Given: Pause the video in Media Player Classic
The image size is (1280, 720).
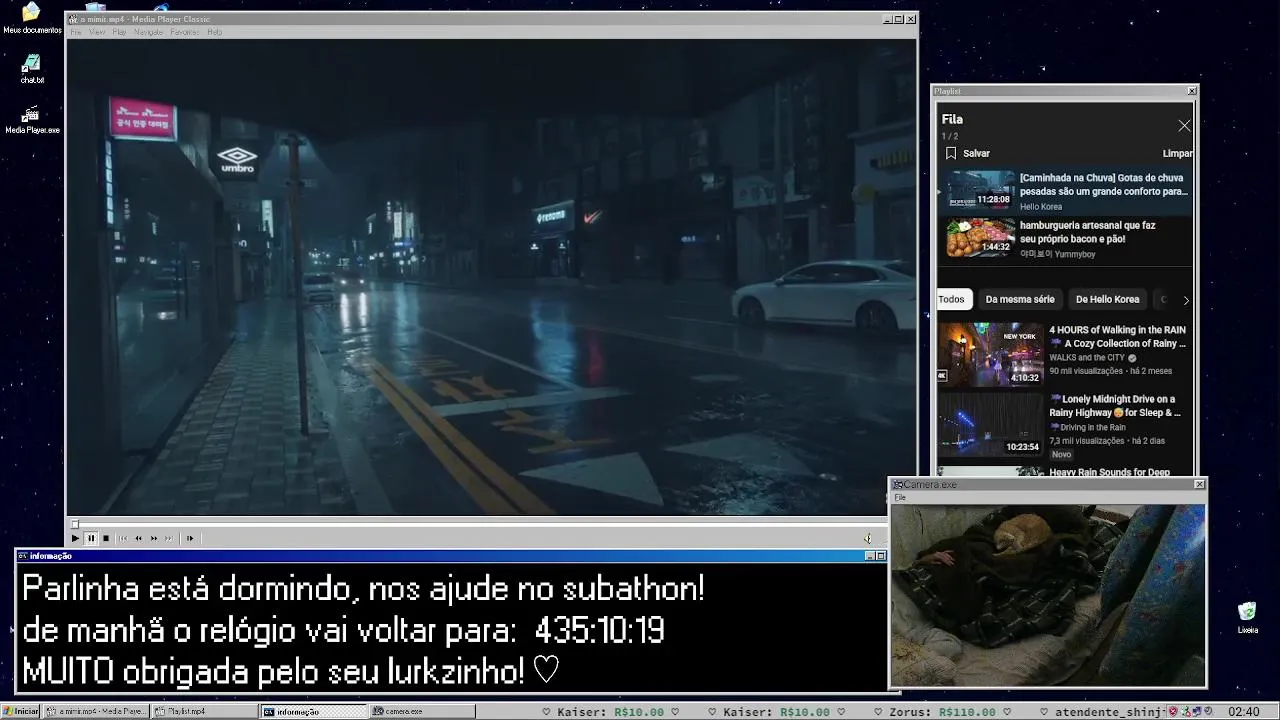Looking at the screenshot, I should coord(91,538).
